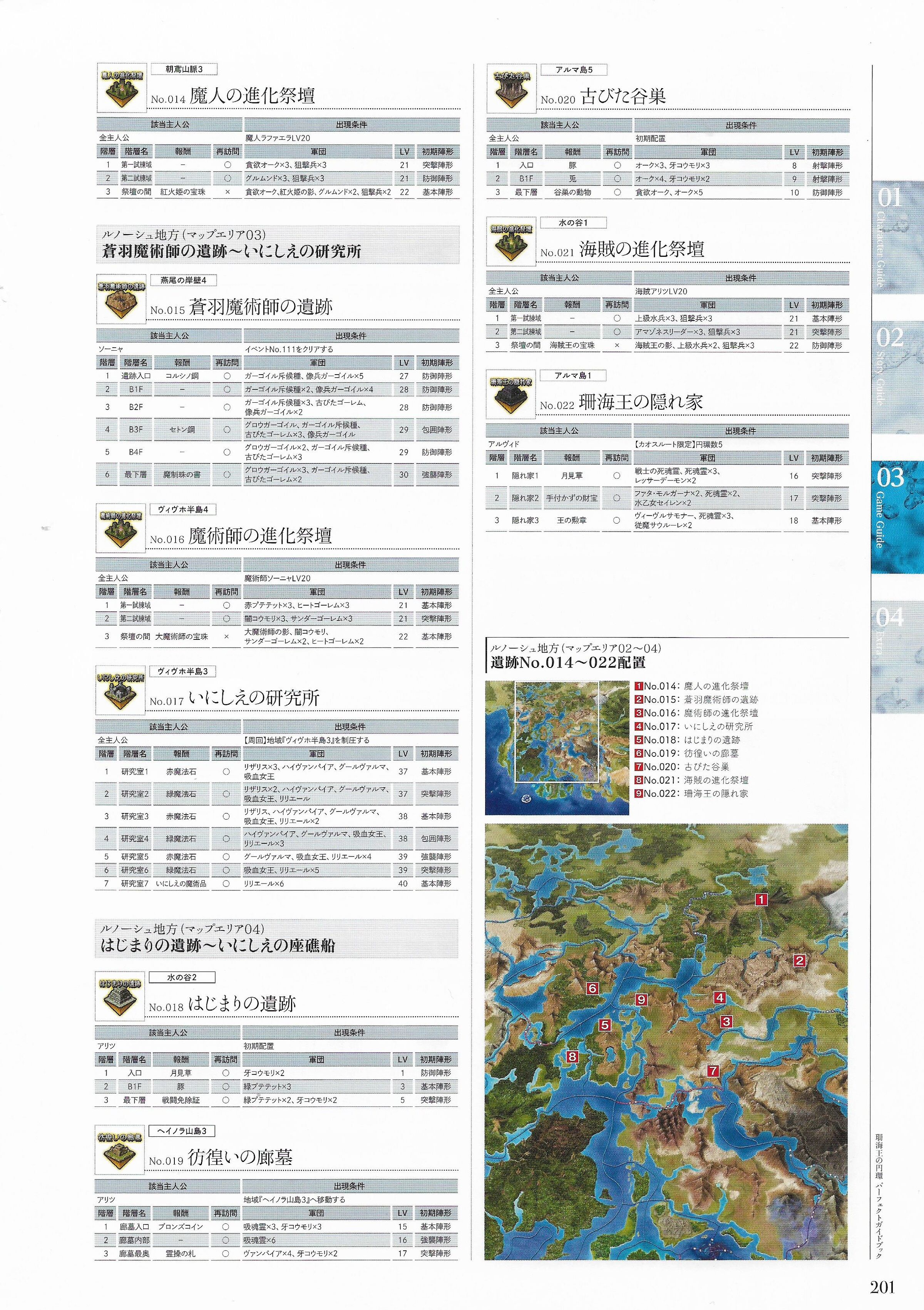Screen dimensions: 924x1310
Task: Click the small overview map thumbnail of ルノーシュ地方
Action: coord(557,748)
